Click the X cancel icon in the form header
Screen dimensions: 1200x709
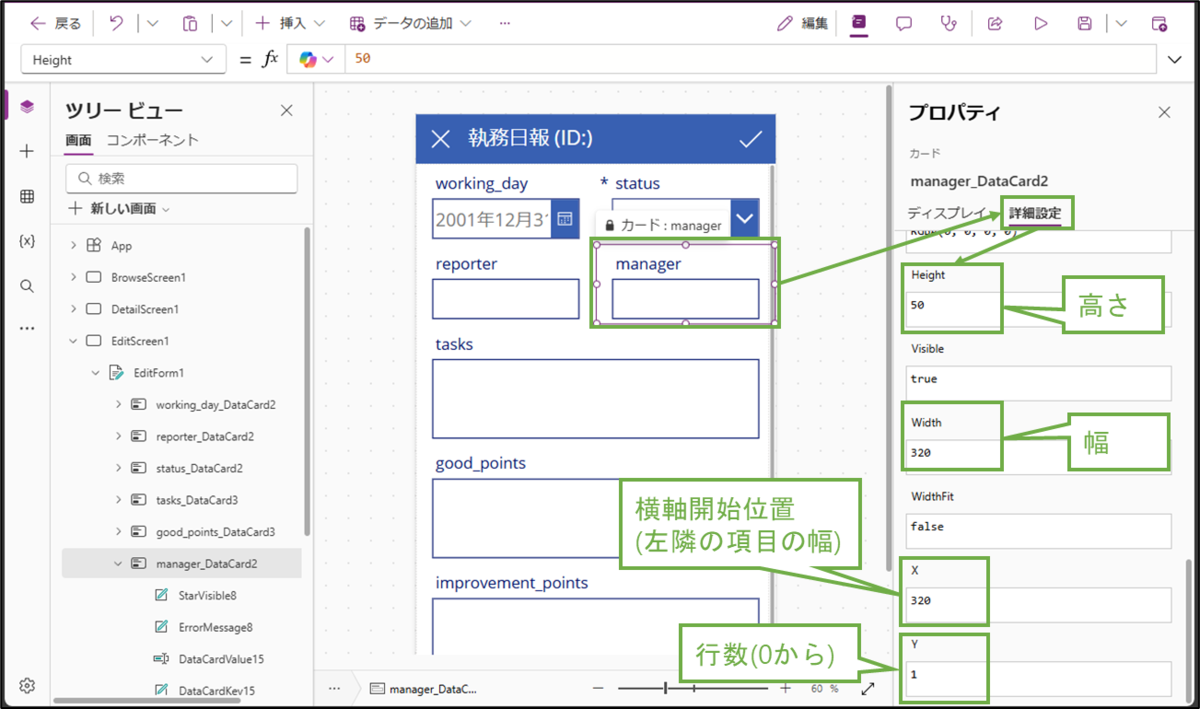coord(440,139)
